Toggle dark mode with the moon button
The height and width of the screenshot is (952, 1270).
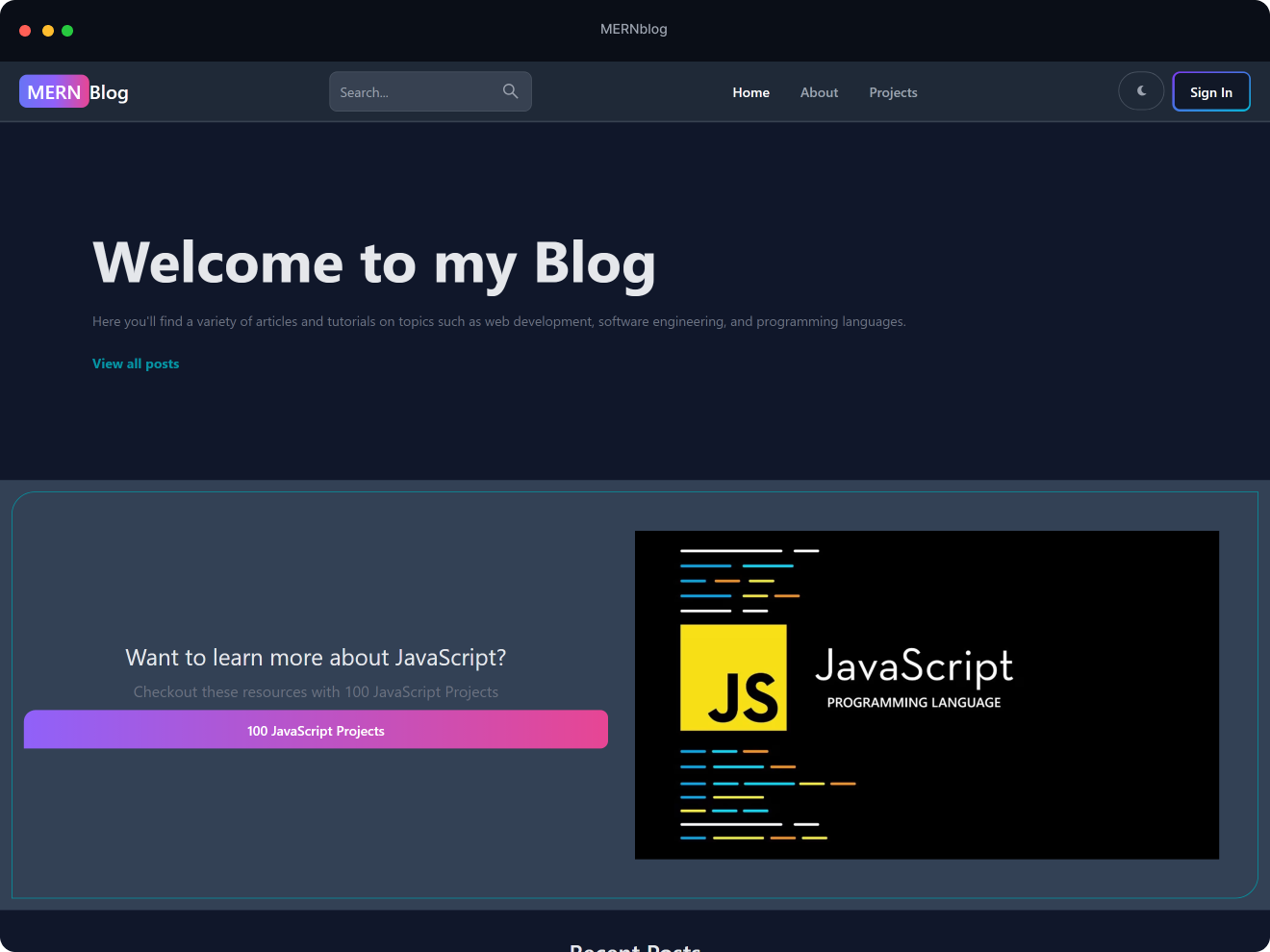(x=1141, y=91)
